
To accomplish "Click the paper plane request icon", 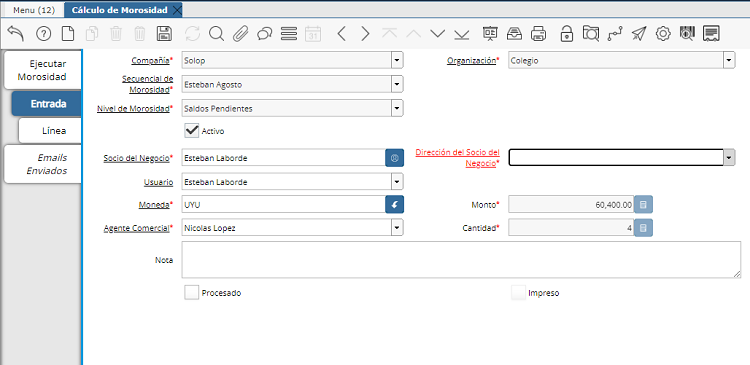I will point(639,33).
